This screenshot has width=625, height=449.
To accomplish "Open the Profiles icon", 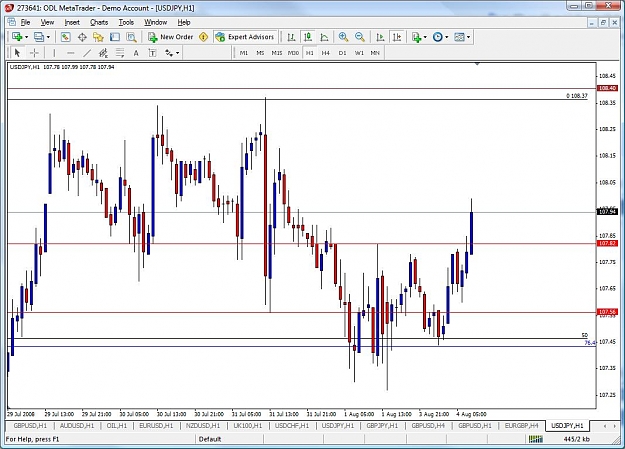I will [39, 37].
